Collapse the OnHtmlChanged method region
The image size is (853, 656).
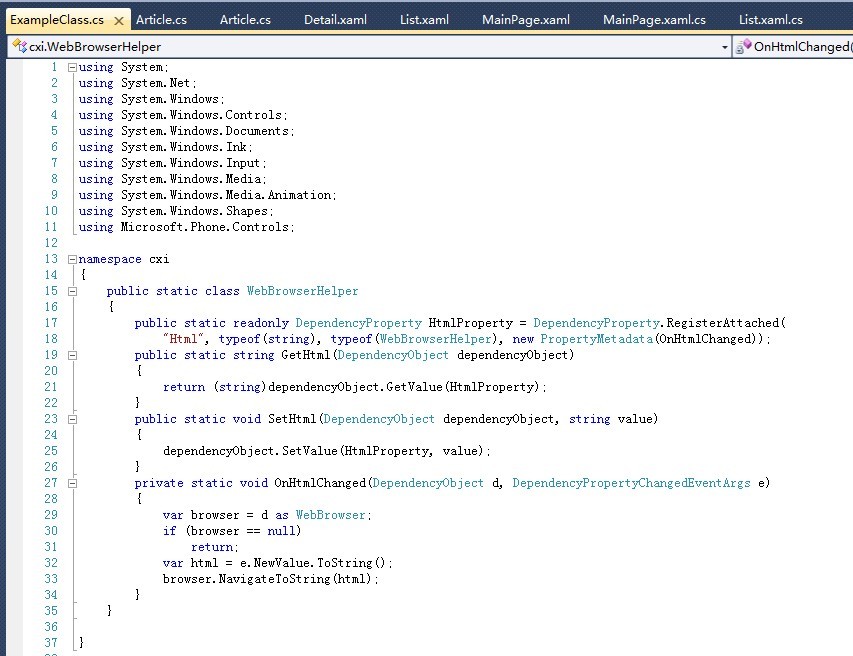72,484
